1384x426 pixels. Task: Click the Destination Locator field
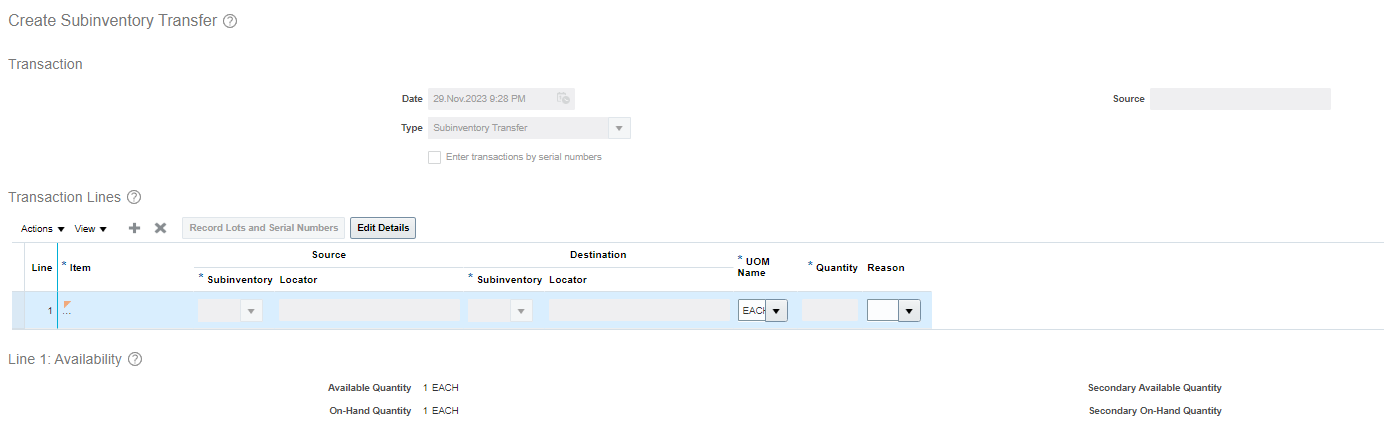639,311
